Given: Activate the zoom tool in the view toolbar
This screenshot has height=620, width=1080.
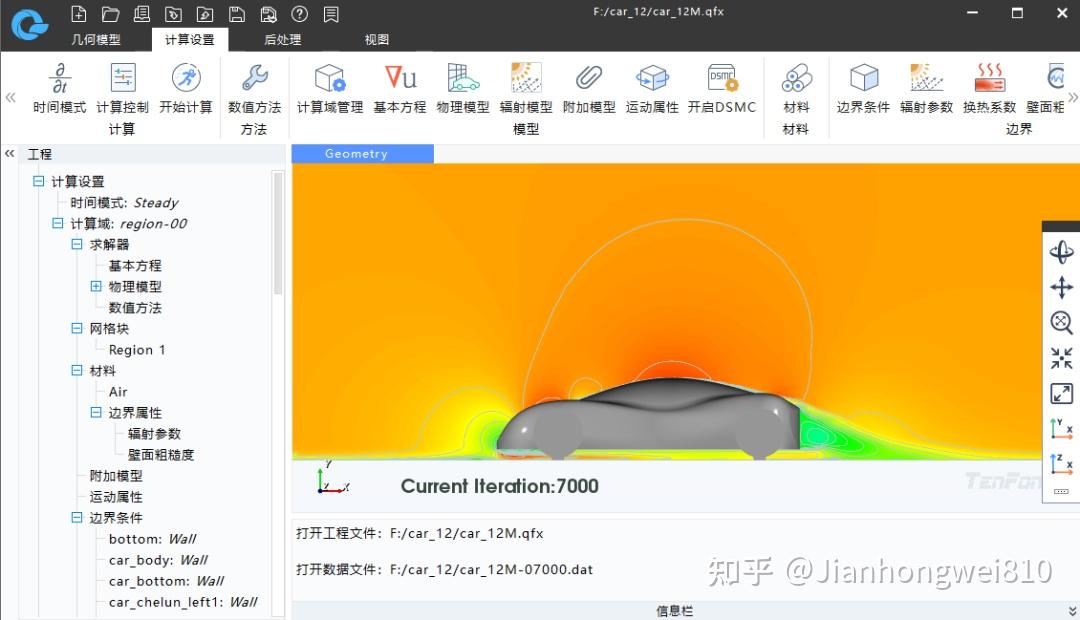Looking at the screenshot, I should [x=1061, y=322].
